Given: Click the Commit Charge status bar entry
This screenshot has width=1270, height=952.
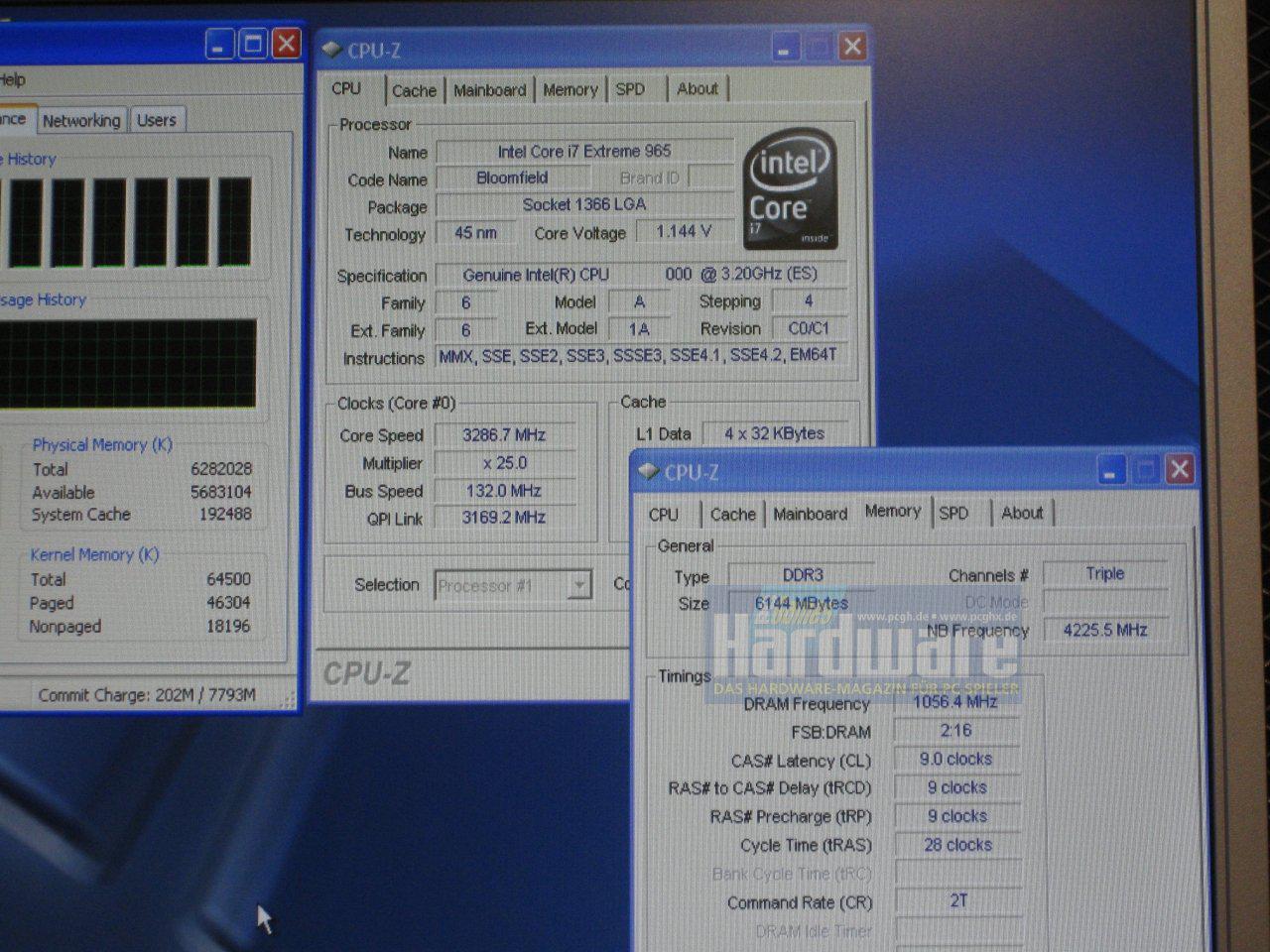Looking at the screenshot, I should point(147,695).
